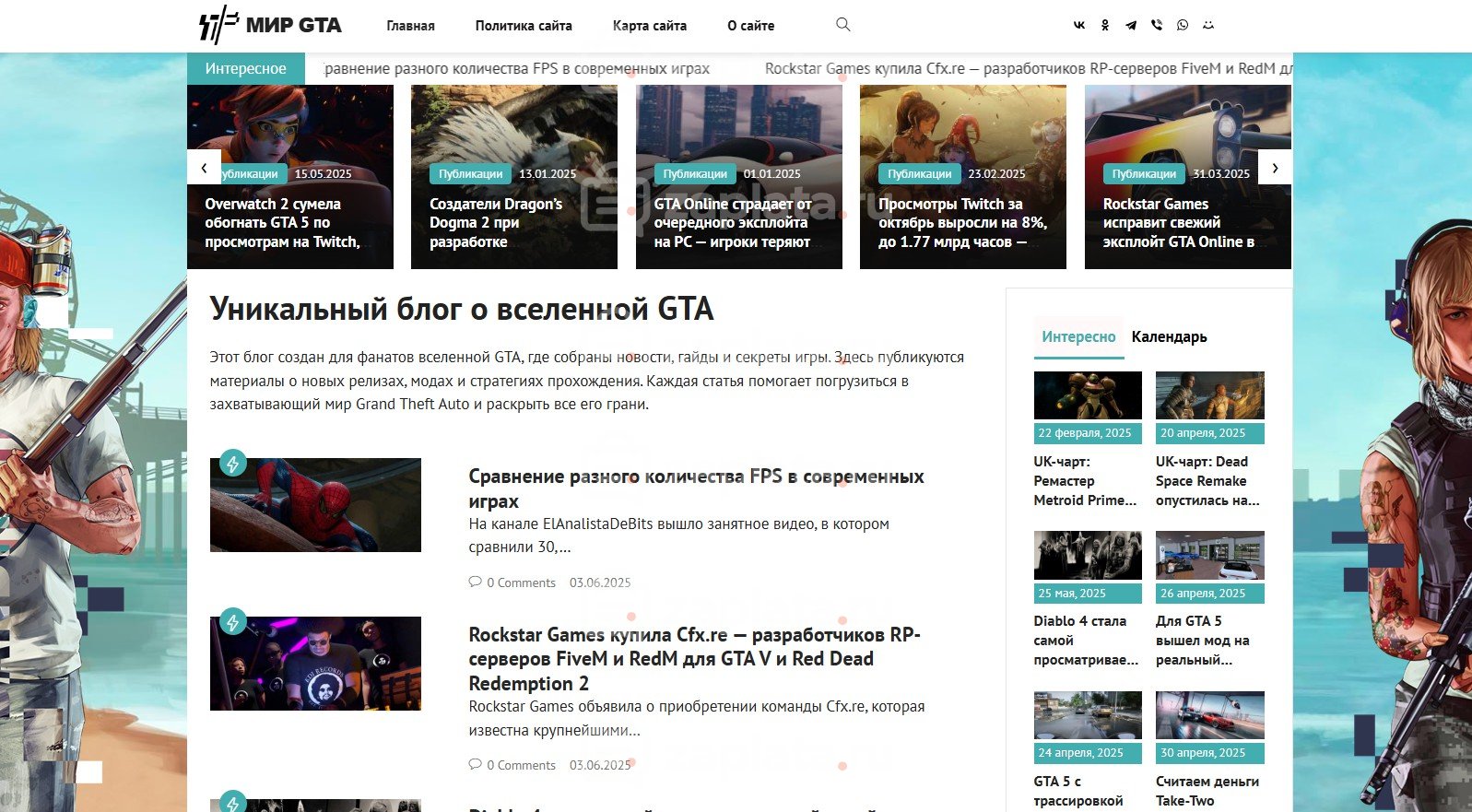Open Dragon's Dogma 2 carousel card title
The height and width of the screenshot is (812, 1472).
pos(496,223)
